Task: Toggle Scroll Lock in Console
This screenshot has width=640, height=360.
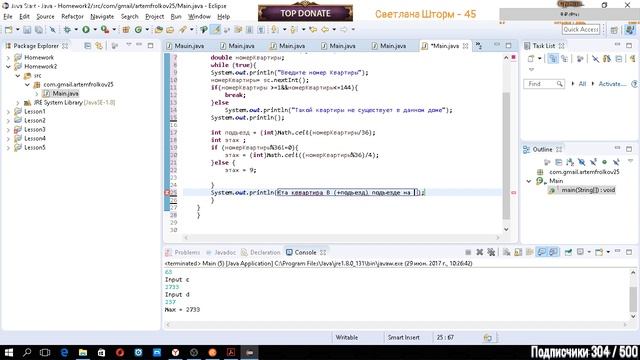Action: 518,252
